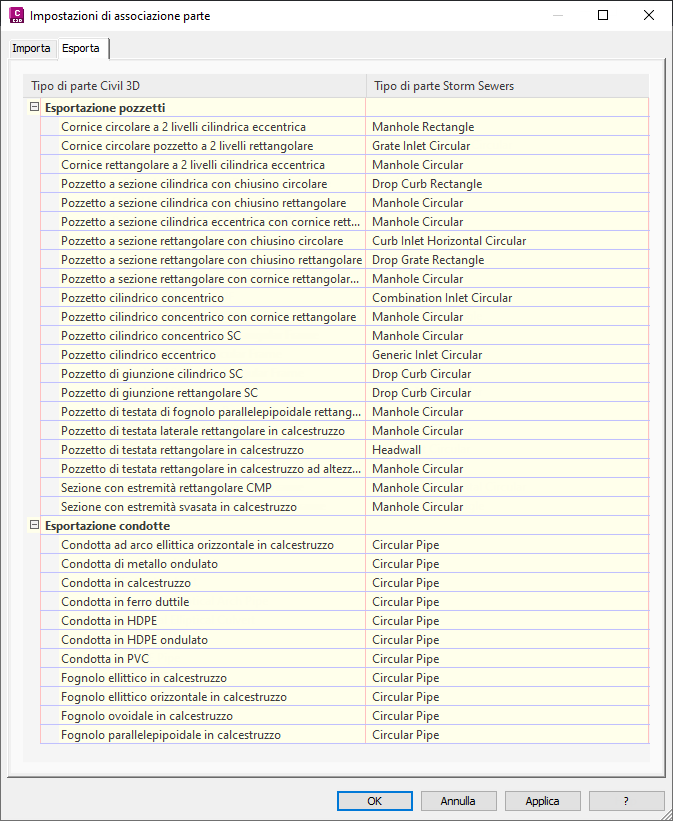Image resolution: width=673 pixels, height=821 pixels.
Task: Open the 'Generic Inlet Circular' value cell
Action: tap(507, 355)
